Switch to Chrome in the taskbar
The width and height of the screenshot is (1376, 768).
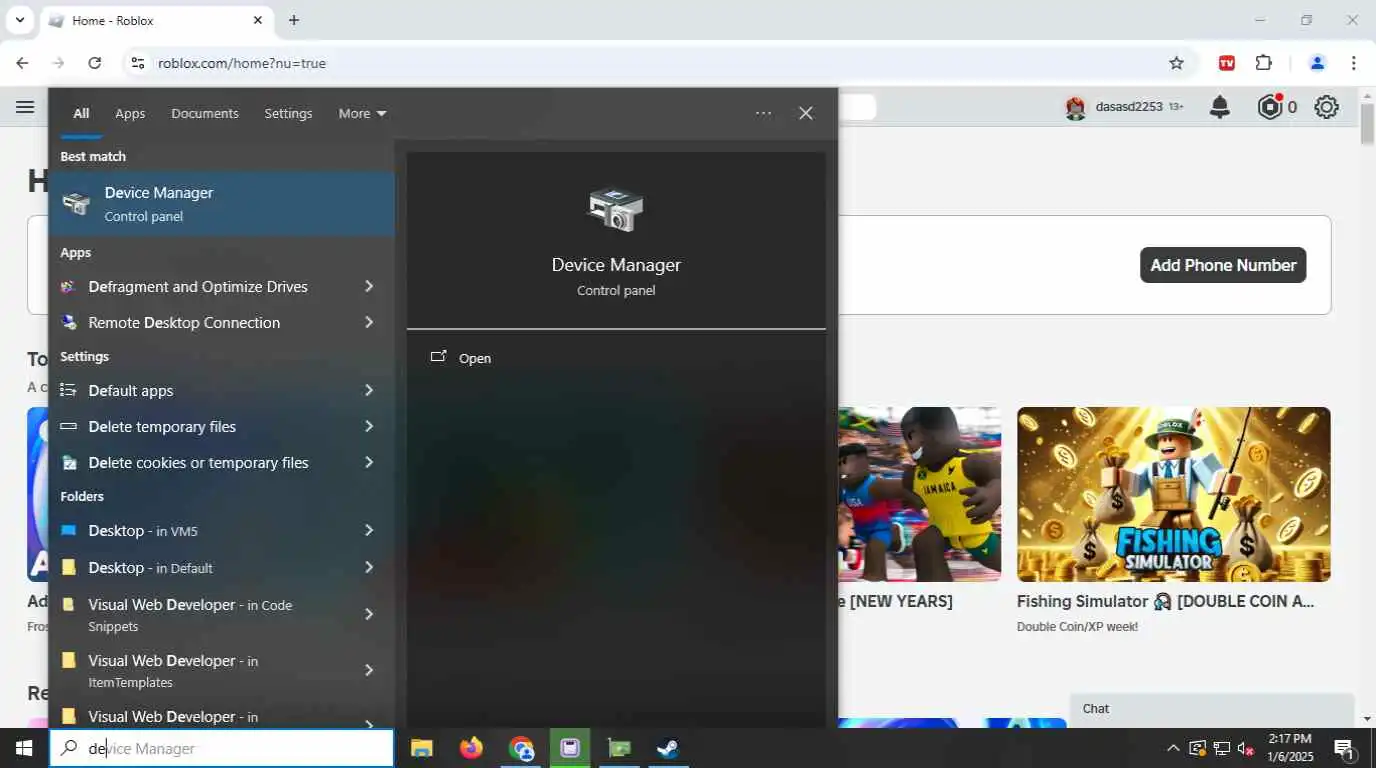(521, 748)
